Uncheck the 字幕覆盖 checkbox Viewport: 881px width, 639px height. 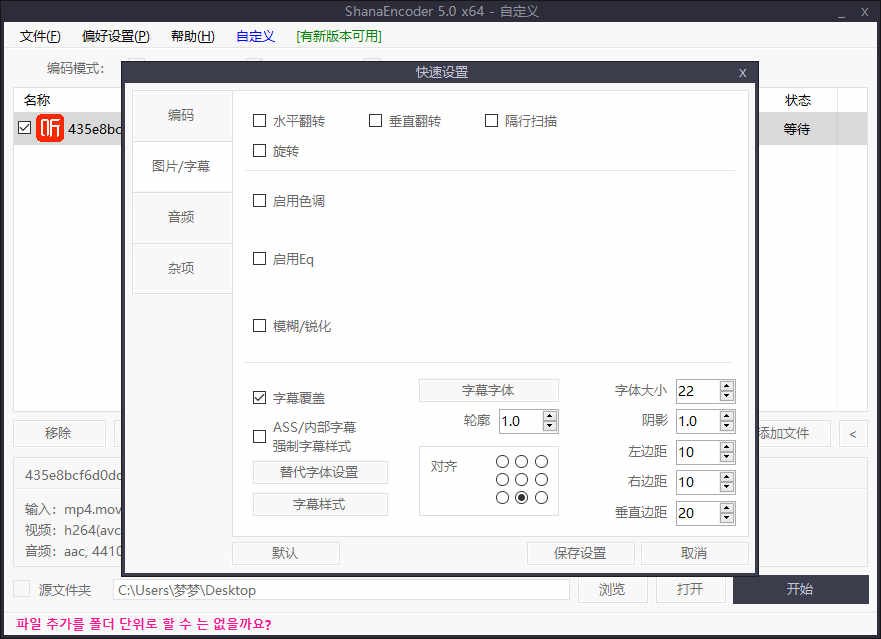pyautogui.click(x=259, y=398)
